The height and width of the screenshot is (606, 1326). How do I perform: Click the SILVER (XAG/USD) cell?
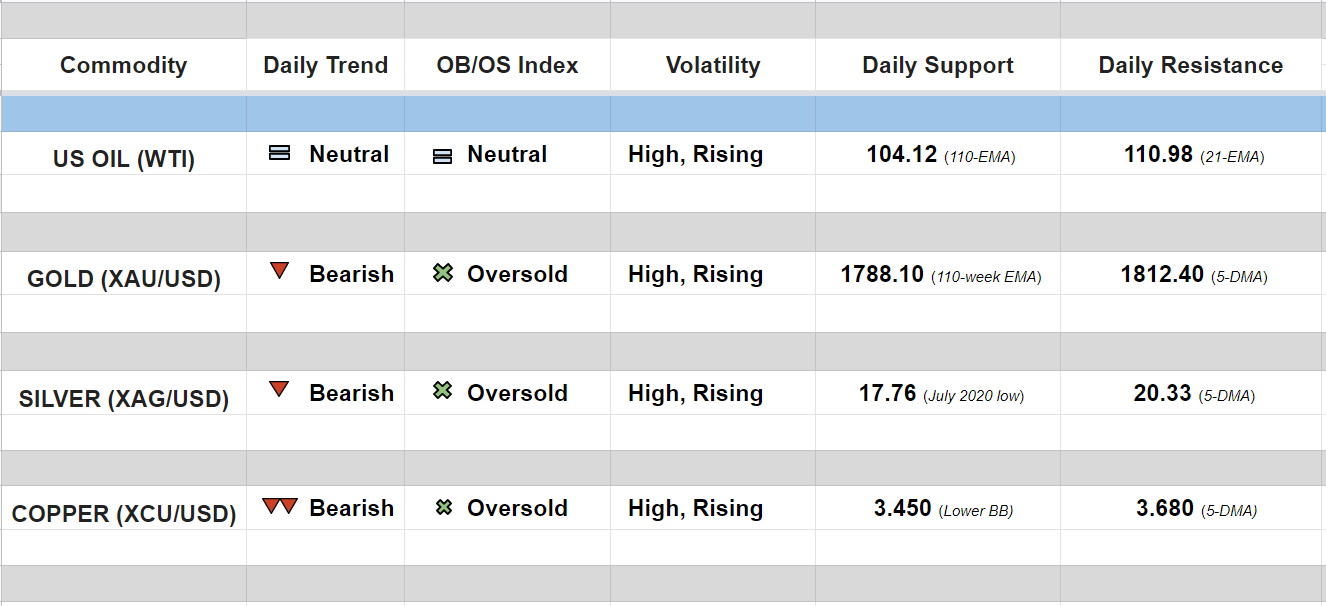coord(123,399)
